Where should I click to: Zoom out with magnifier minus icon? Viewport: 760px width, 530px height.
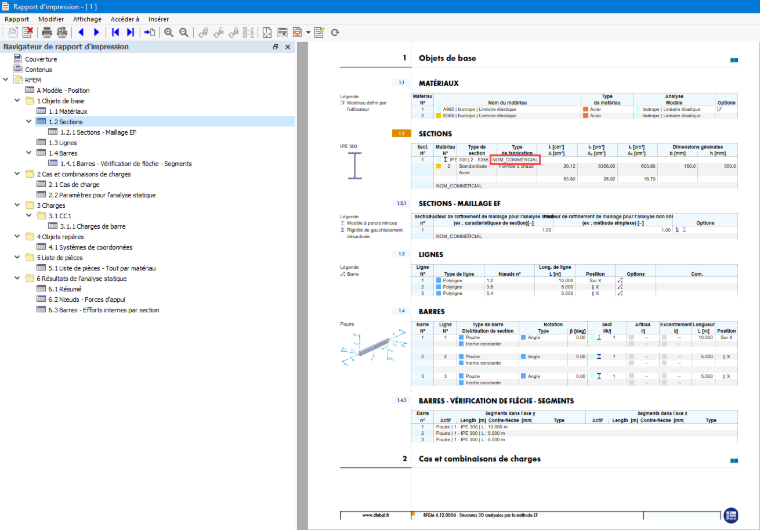coord(184,32)
